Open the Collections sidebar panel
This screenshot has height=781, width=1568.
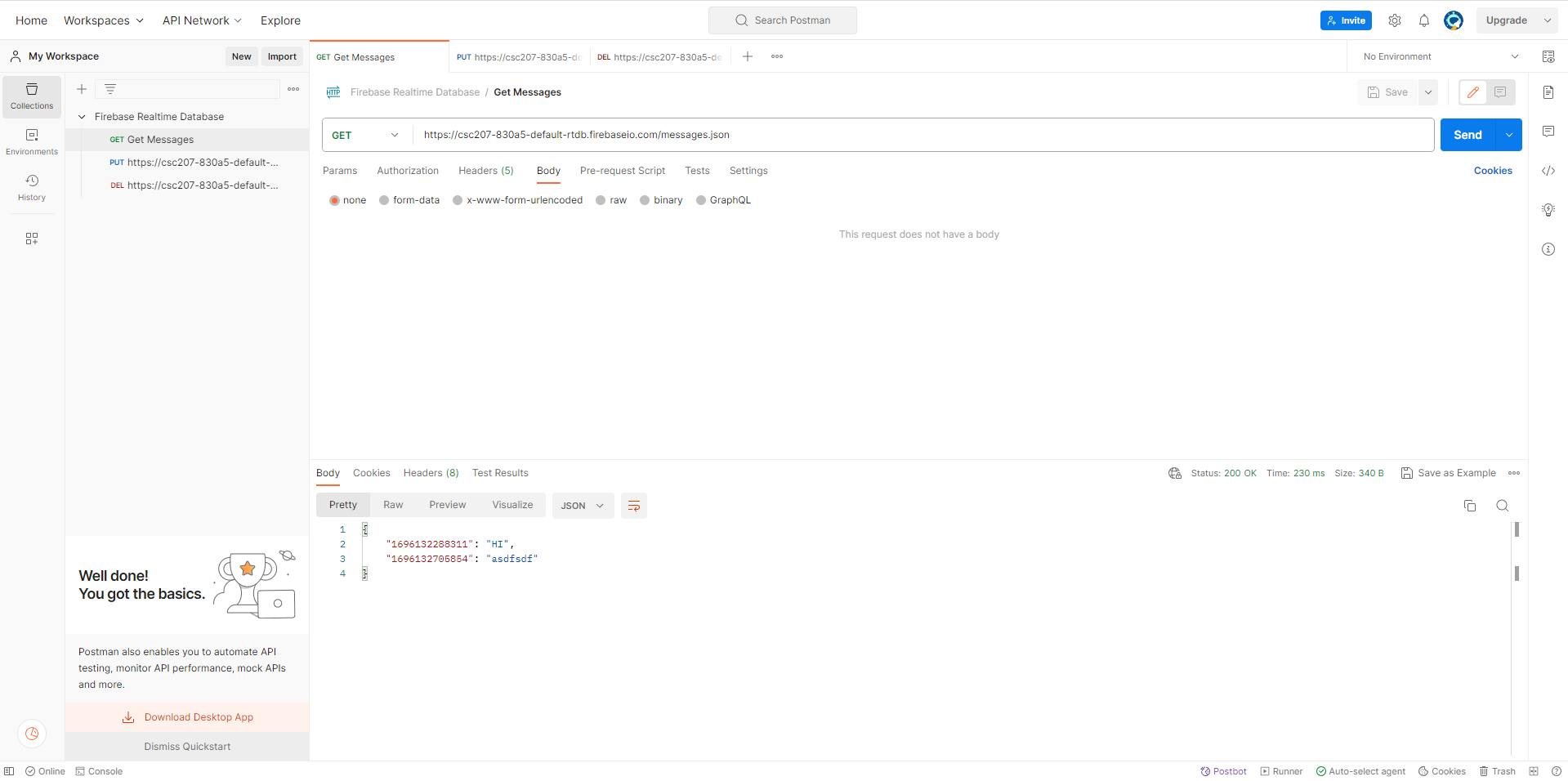pyautogui.click(x=32, y=96)
